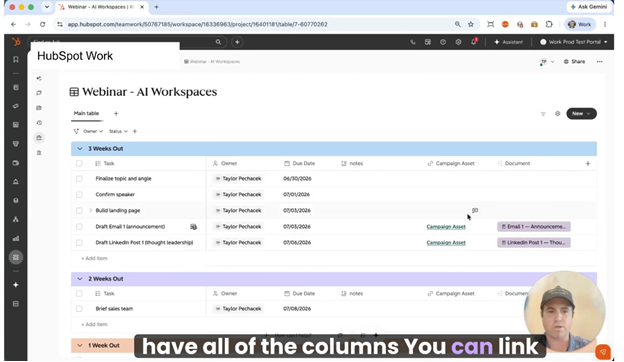
Task: Reload the page in Chrome
Action: pos(43,24)
